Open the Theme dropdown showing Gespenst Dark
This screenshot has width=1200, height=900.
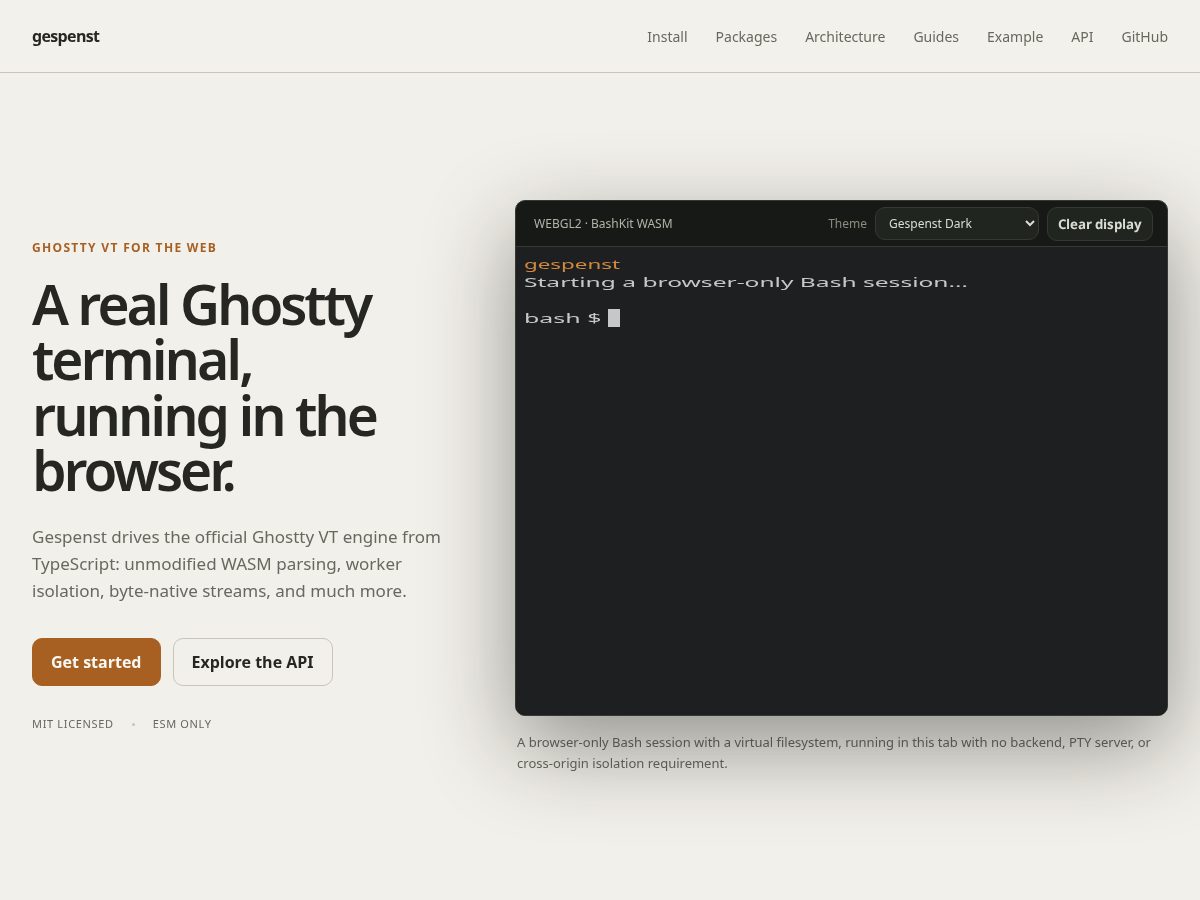(957, 224)
